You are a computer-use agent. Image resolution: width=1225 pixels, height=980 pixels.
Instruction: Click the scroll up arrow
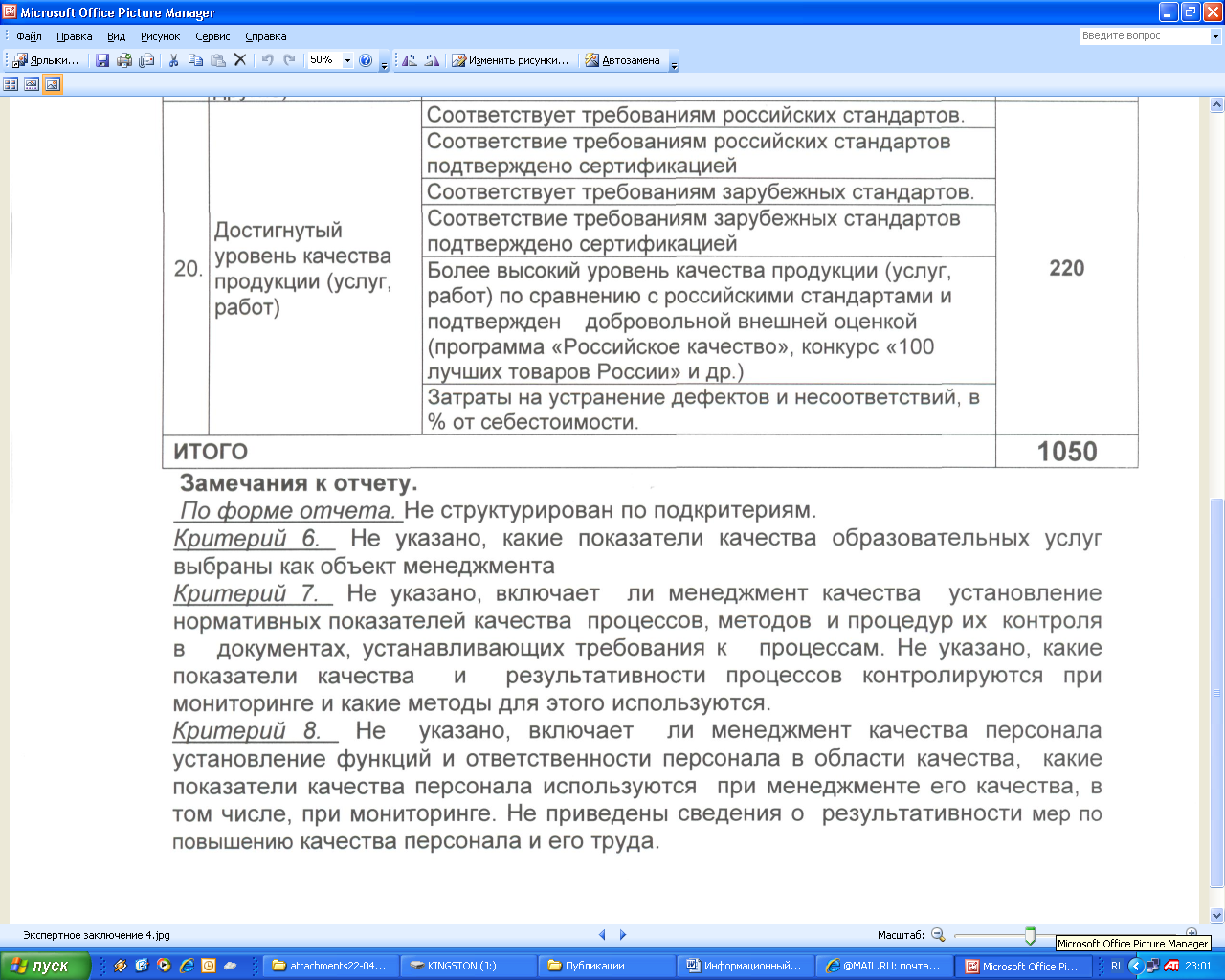[x=1216, y=104]
